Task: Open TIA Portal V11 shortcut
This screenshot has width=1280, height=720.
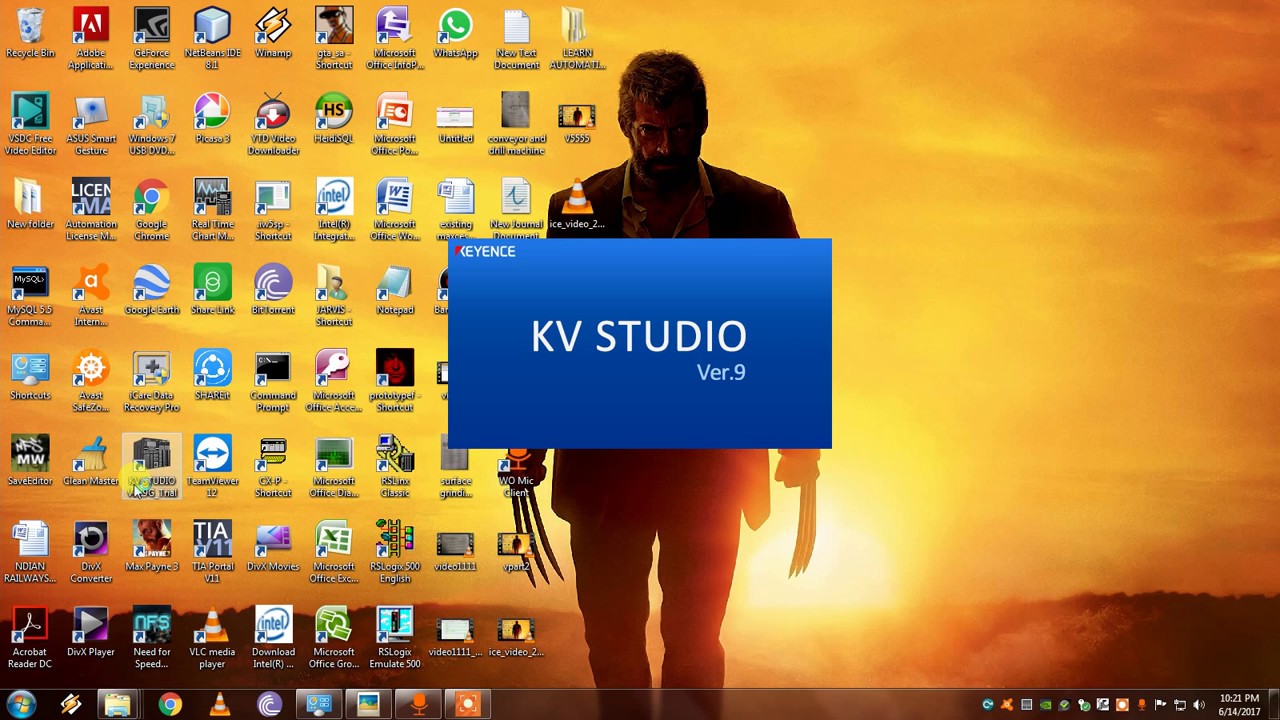Action: tap(212, 553)
